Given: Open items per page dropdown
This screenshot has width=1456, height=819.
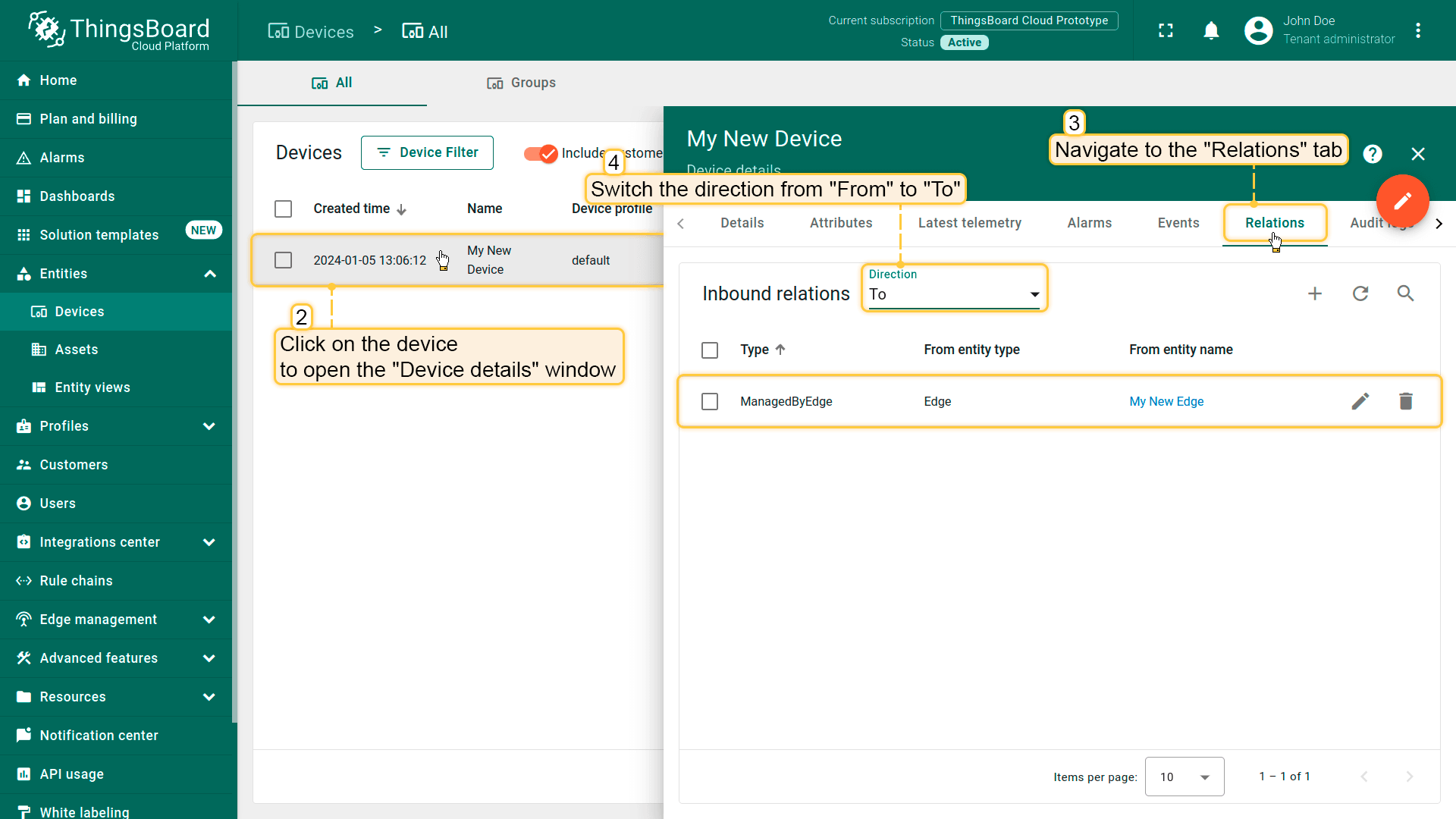Looking at the screenshot, I should [1184, 777].
